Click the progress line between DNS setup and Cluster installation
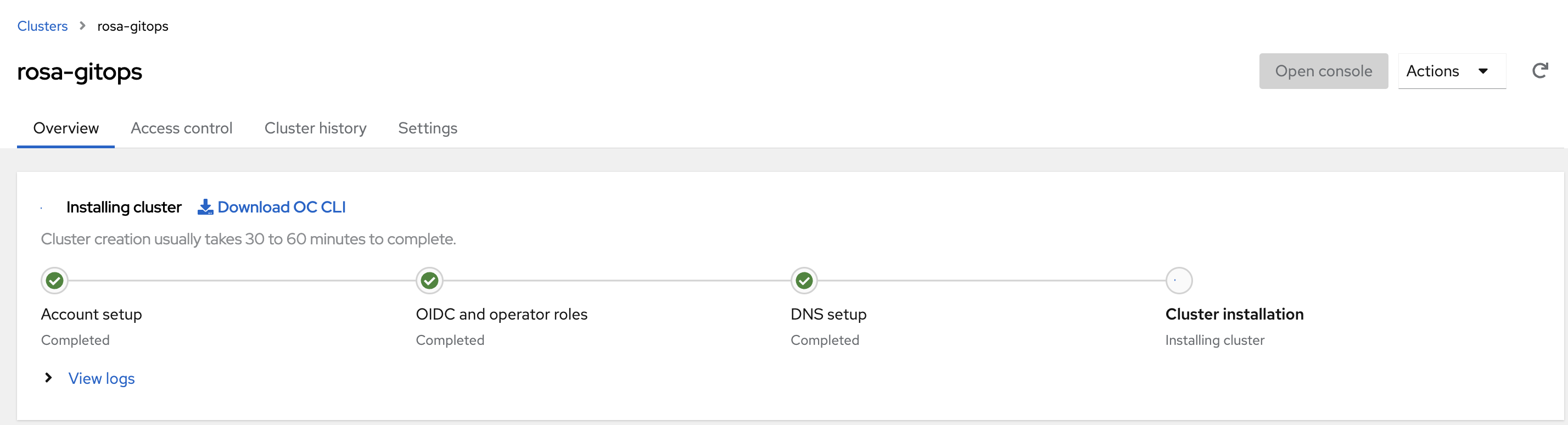This screenshot has height=425, width=1568. click(992, 281)
